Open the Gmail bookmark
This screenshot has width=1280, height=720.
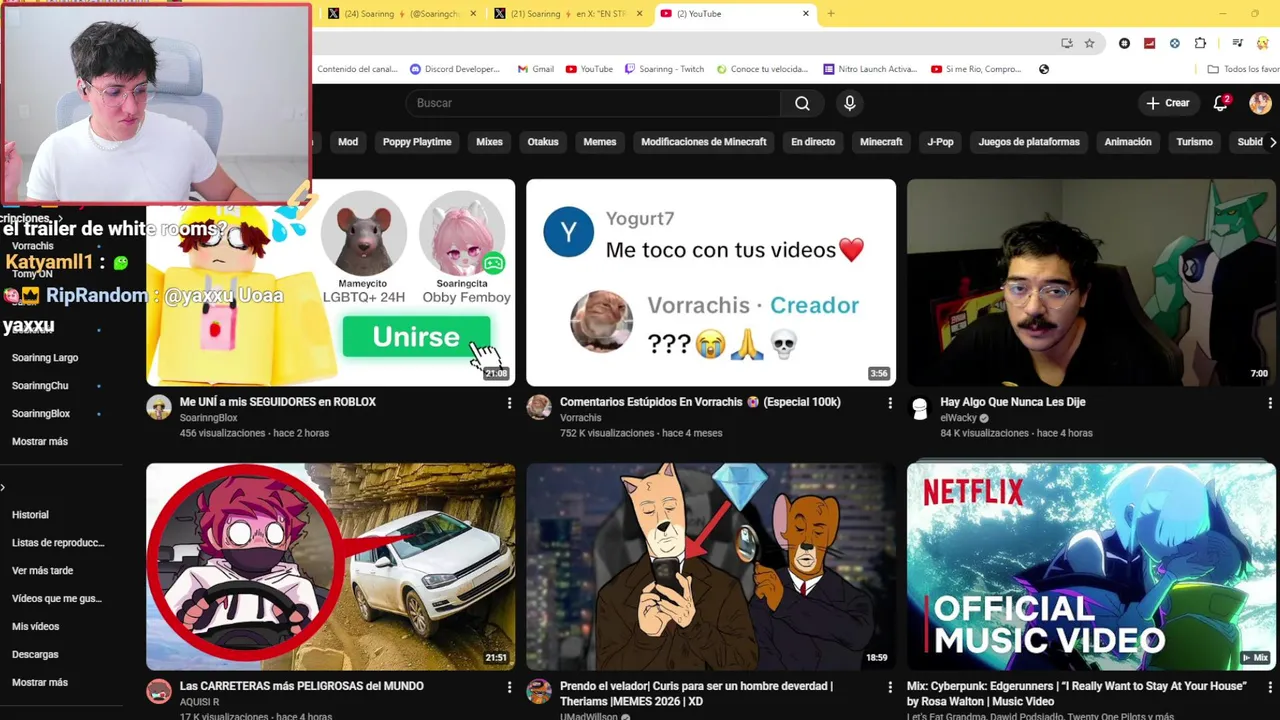point(535,69)
